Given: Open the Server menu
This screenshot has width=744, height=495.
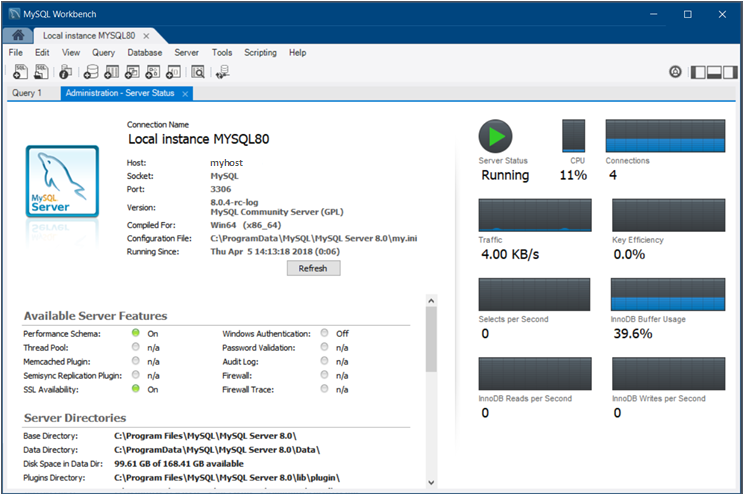Looking at the screenshot, I should pos(186,52).
